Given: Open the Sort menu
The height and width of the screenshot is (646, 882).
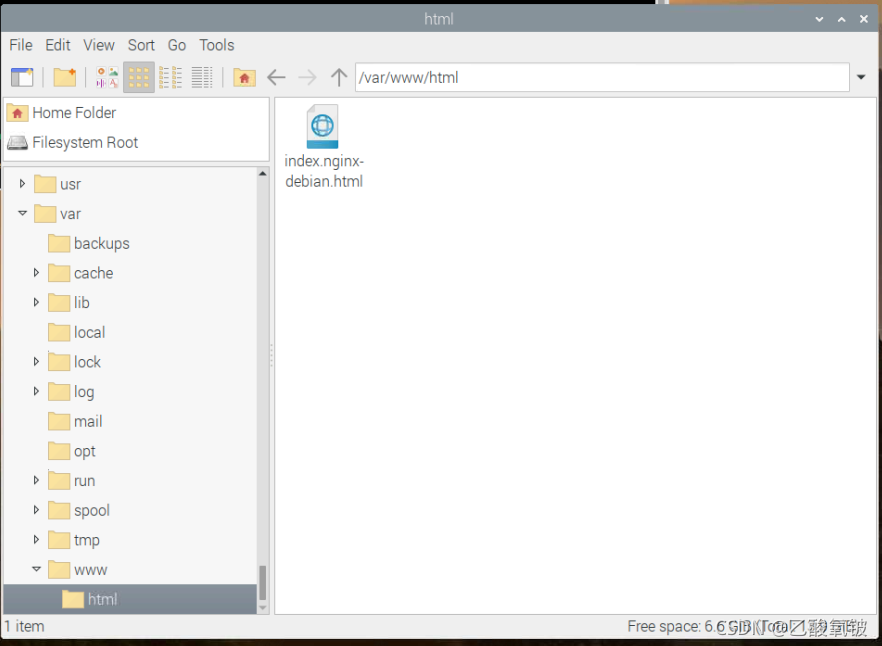Looking at the screenshot, I should click(141, 45).
